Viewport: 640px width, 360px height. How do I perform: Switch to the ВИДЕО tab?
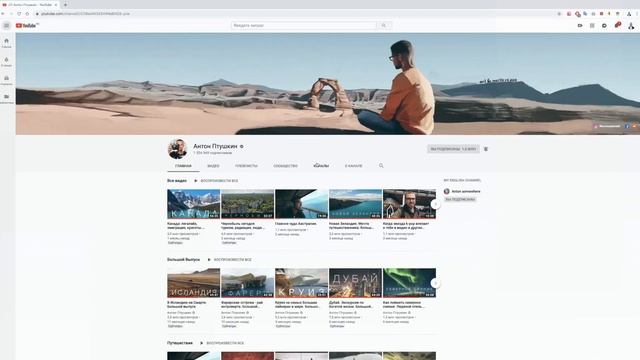pos(213,166)
